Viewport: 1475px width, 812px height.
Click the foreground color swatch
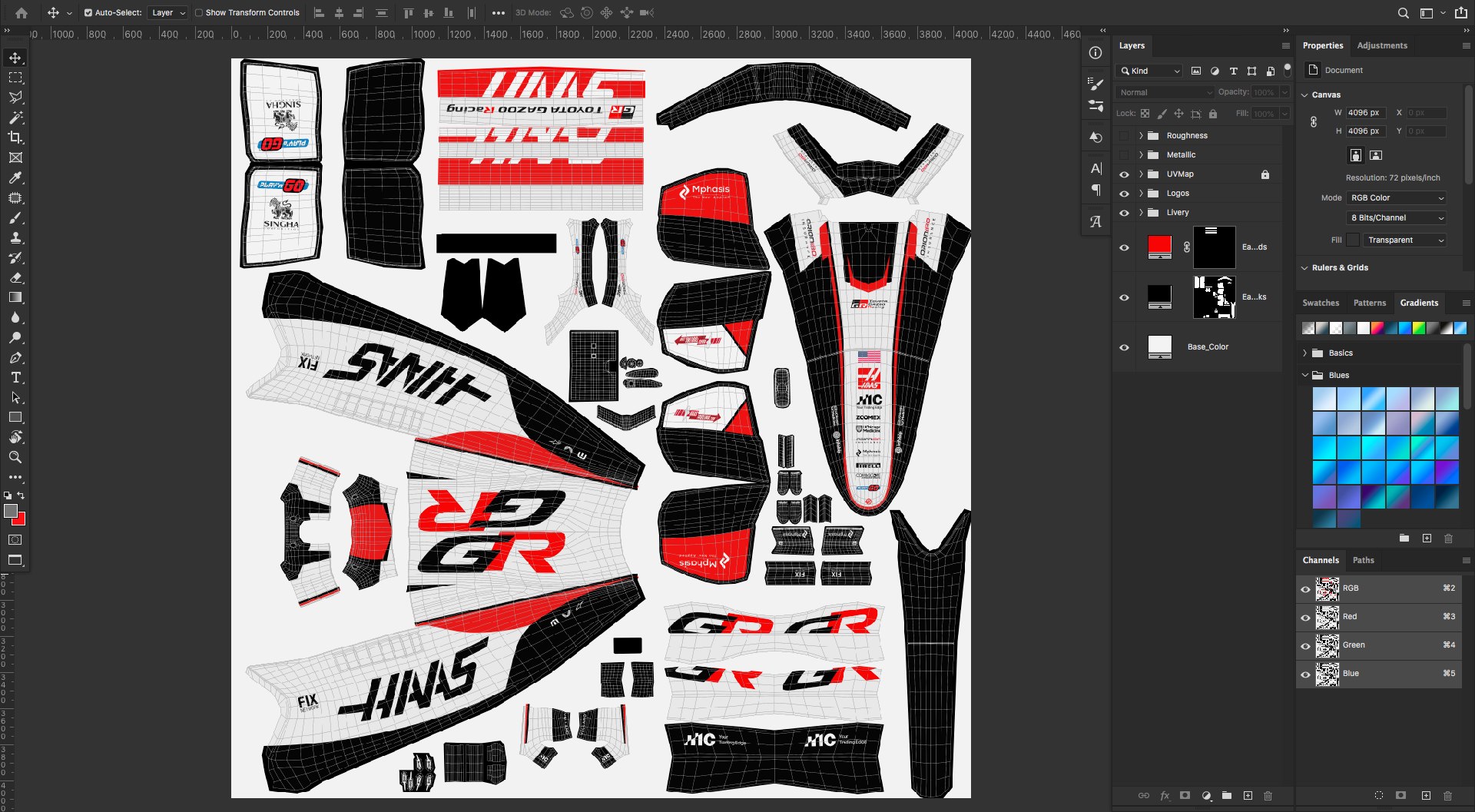click(x=10, y=511)
